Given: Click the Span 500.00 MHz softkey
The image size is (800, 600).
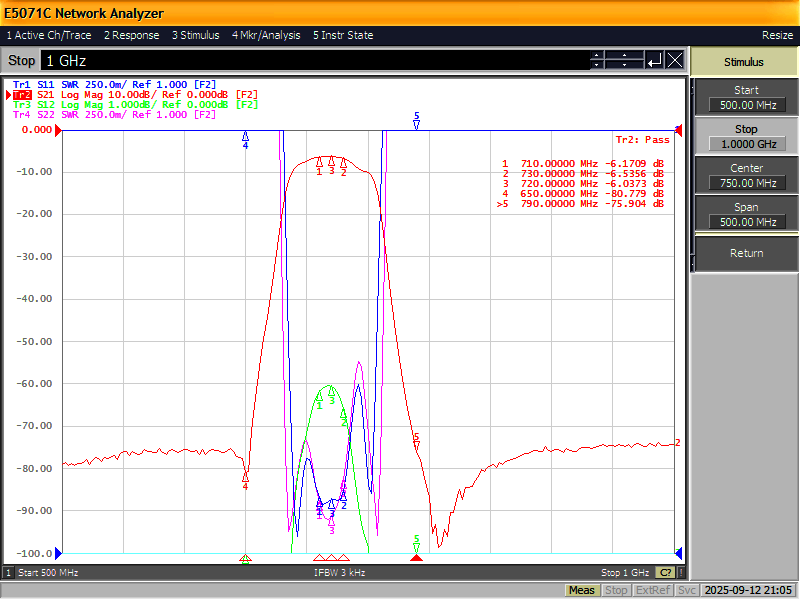Looking at the screenshot, I should pyautogui.click(x=746, y=214).
